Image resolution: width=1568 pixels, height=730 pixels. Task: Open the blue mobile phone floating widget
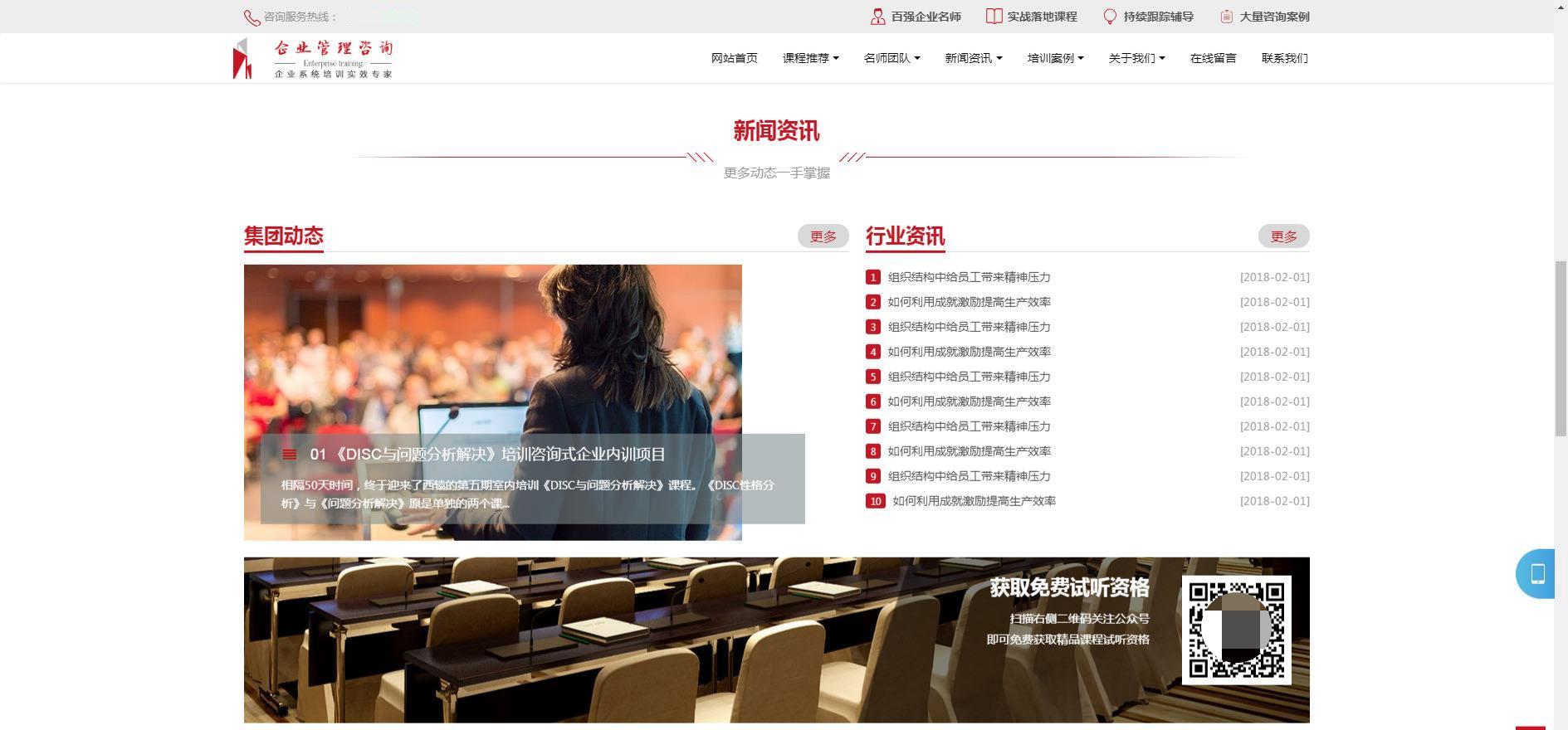coord(1536,573)
